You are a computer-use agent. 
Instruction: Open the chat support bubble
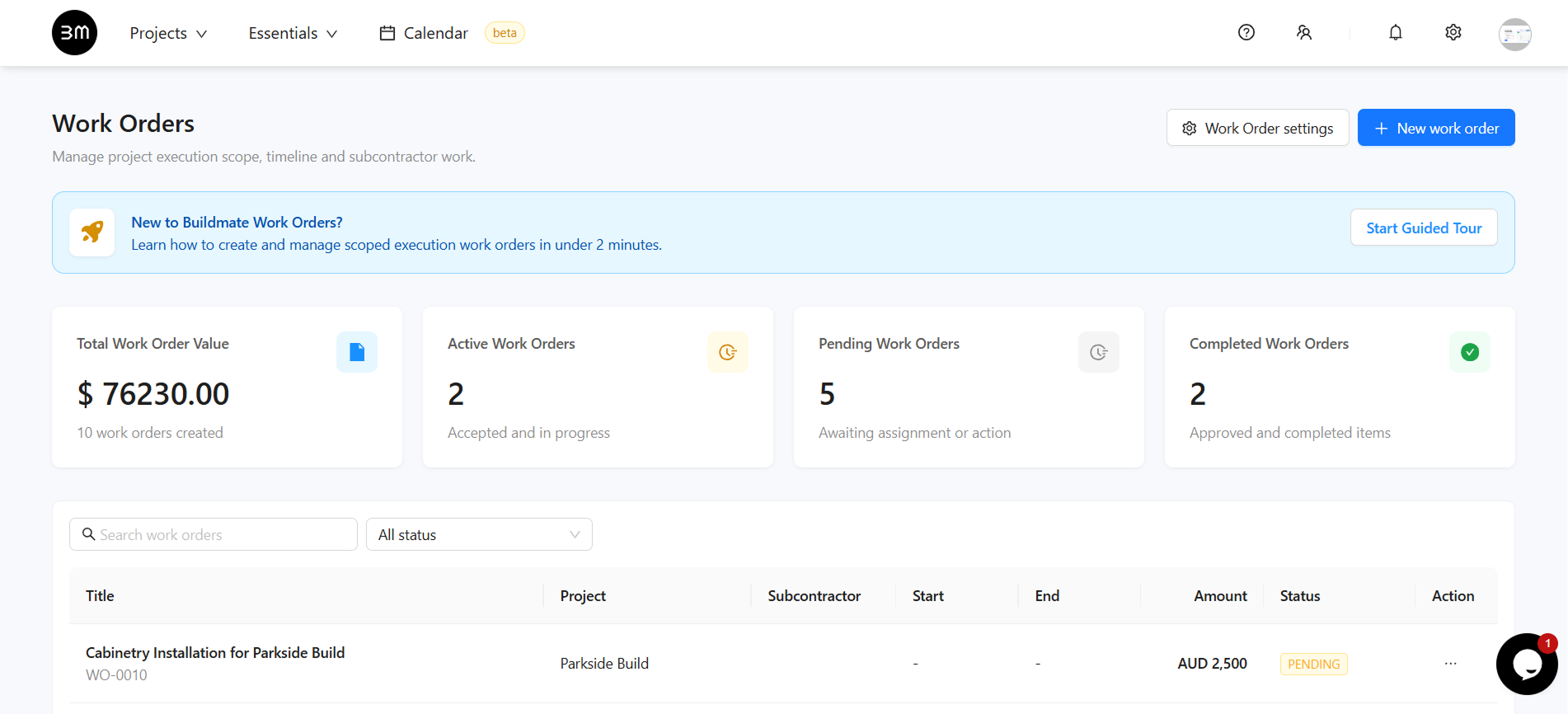coord(1527,664)
